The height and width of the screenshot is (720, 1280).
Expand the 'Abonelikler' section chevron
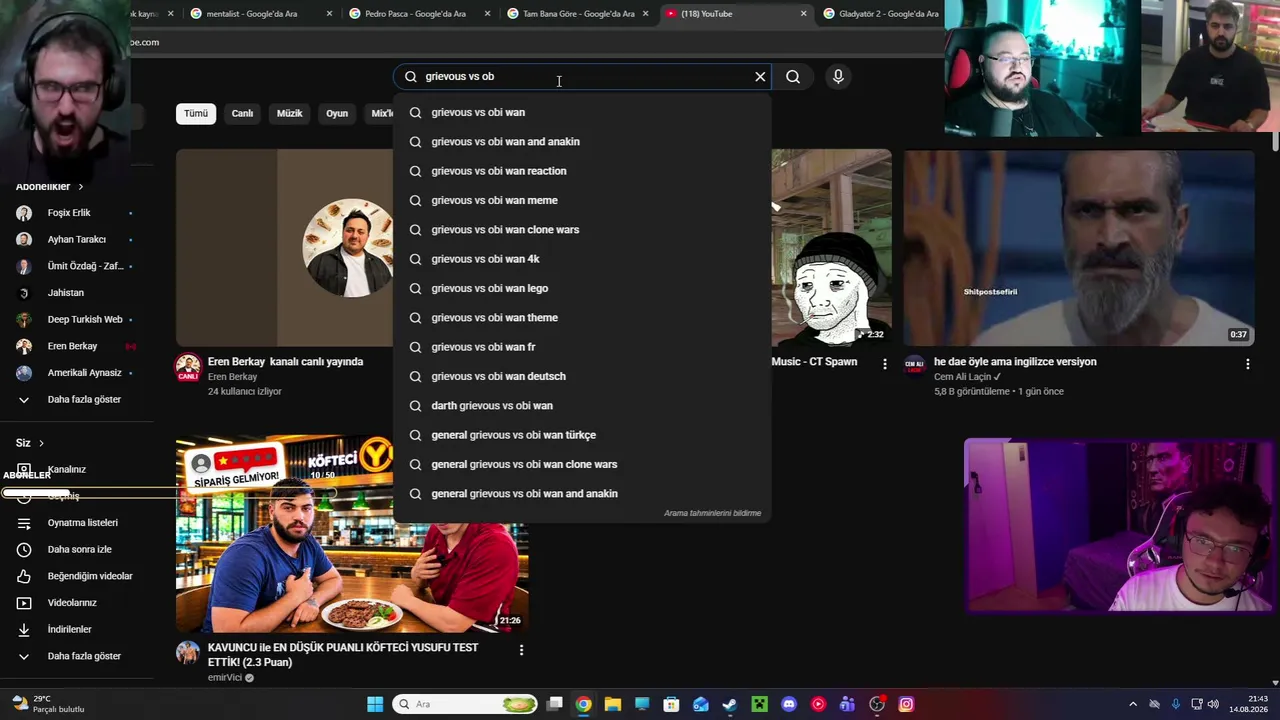click(81, 187)
